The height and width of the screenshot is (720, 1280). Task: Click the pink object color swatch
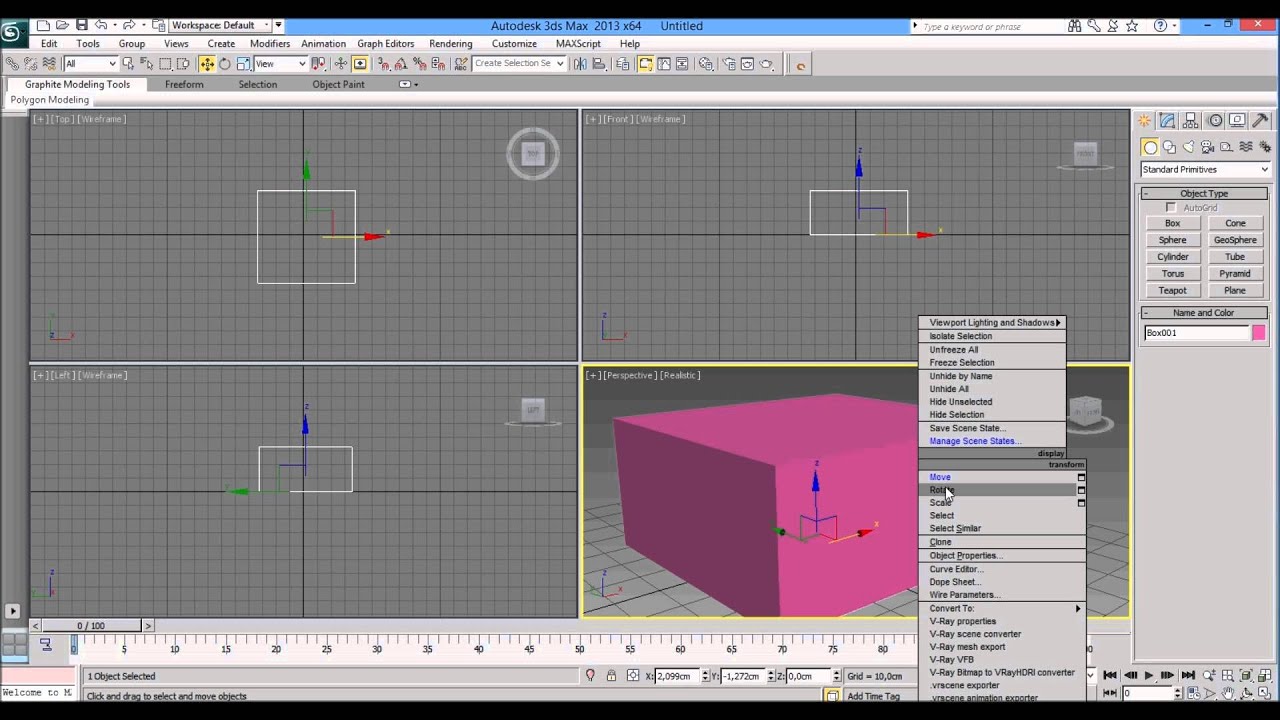tap(1258, 333)
